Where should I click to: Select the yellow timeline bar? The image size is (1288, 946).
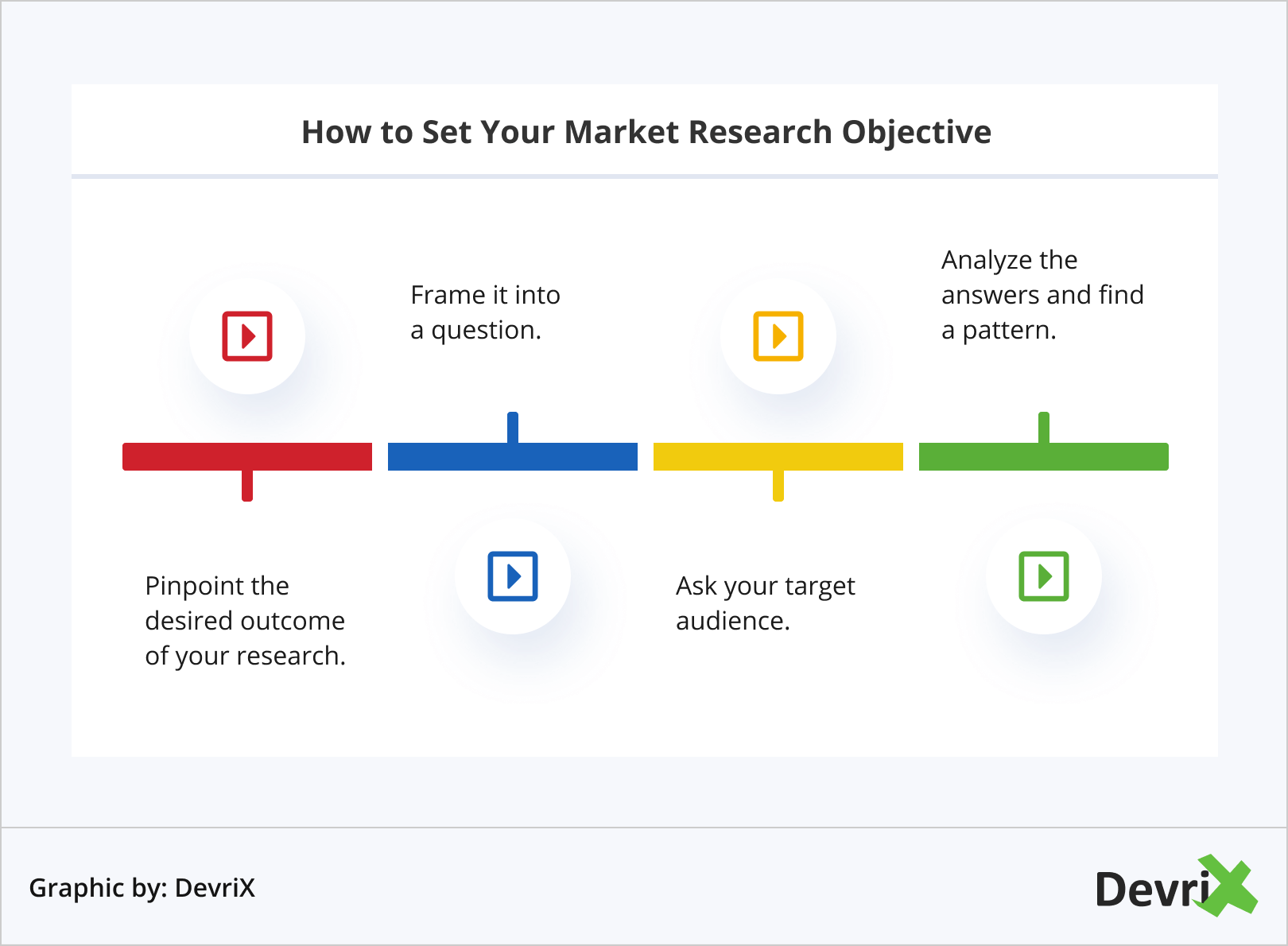[778, 456]
